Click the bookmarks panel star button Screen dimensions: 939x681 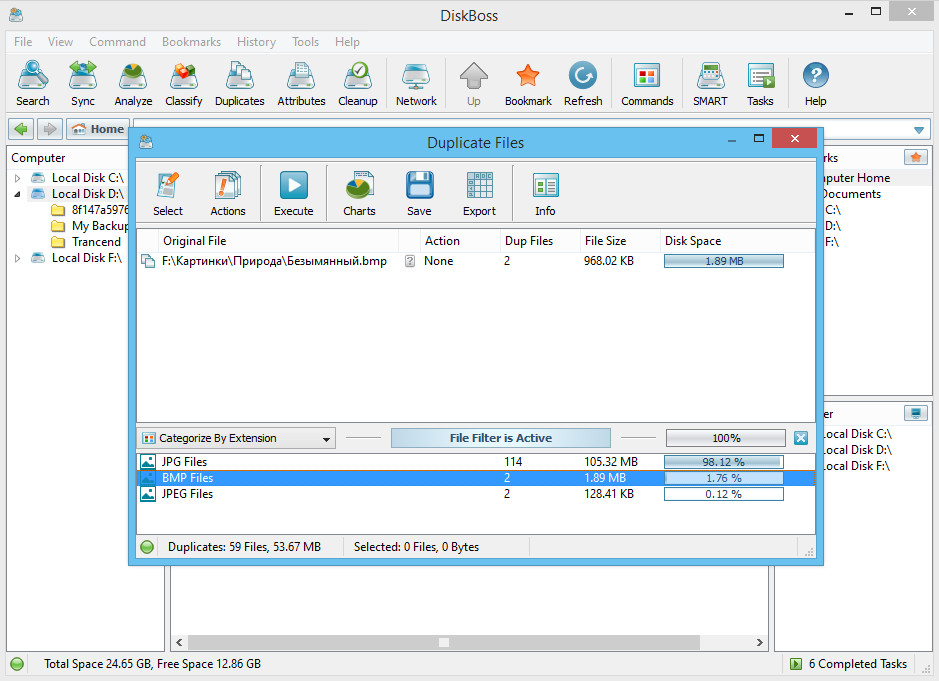pyautogui.click(x=916, y=158)
